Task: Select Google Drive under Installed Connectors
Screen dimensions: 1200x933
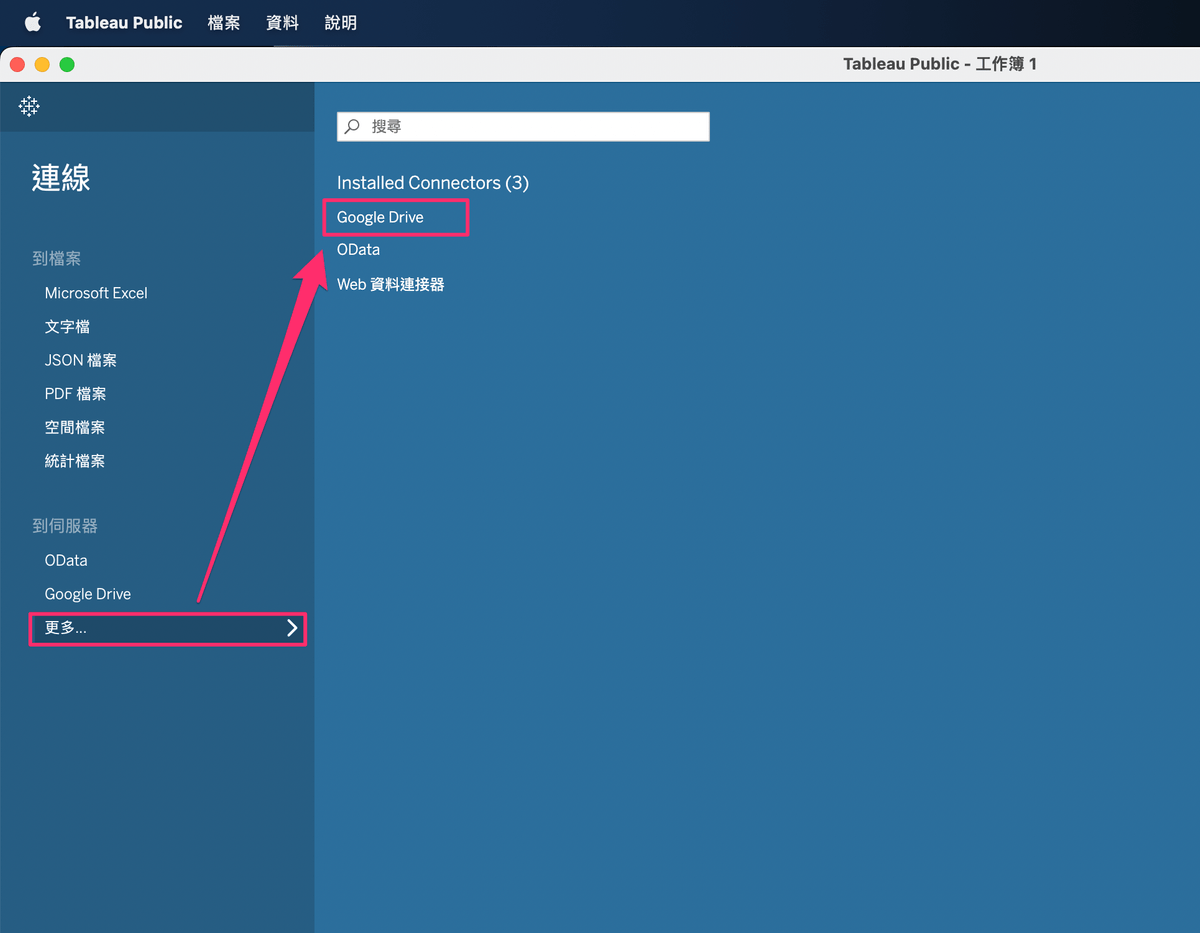Action: (x=380, y=217)
